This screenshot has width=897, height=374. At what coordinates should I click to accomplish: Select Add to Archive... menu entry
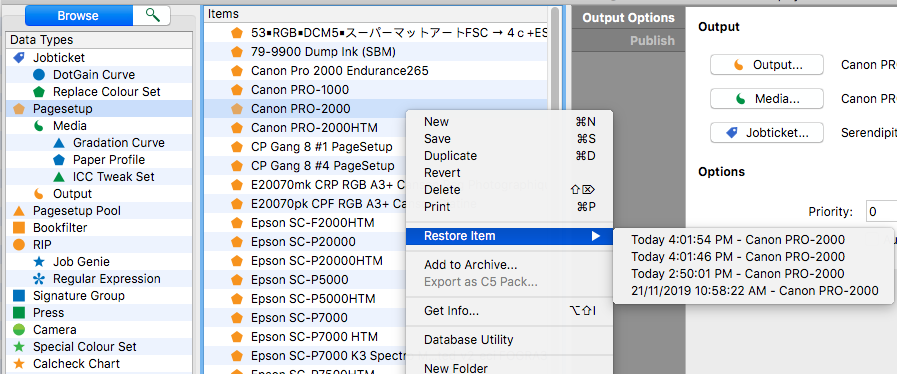509,265
